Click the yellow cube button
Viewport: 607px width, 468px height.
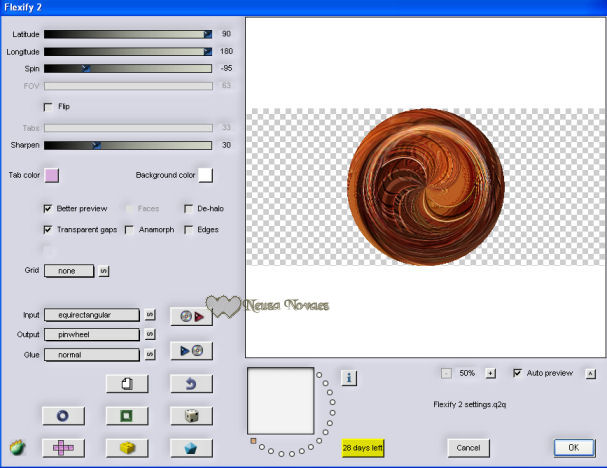click(x=127, y=448)
